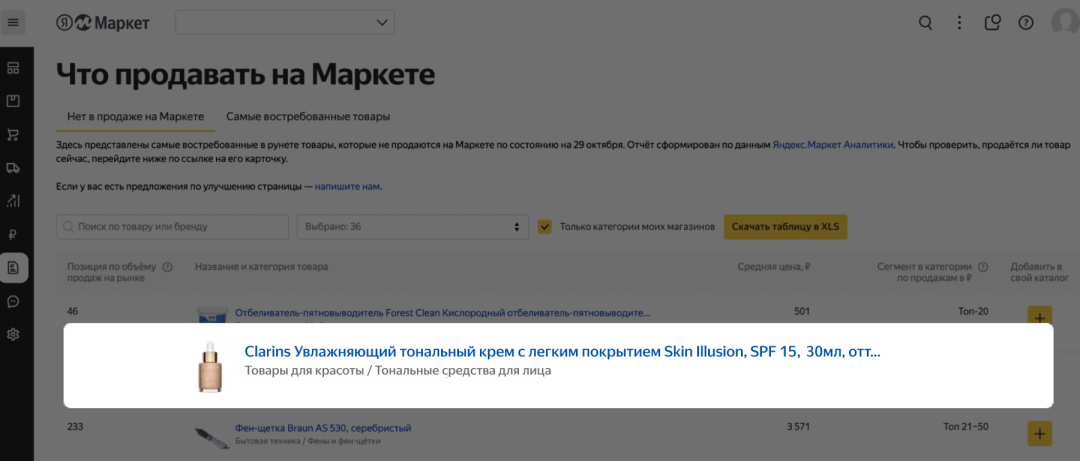Click the Clarins bottle thumbnail

(x=210, y=368)
